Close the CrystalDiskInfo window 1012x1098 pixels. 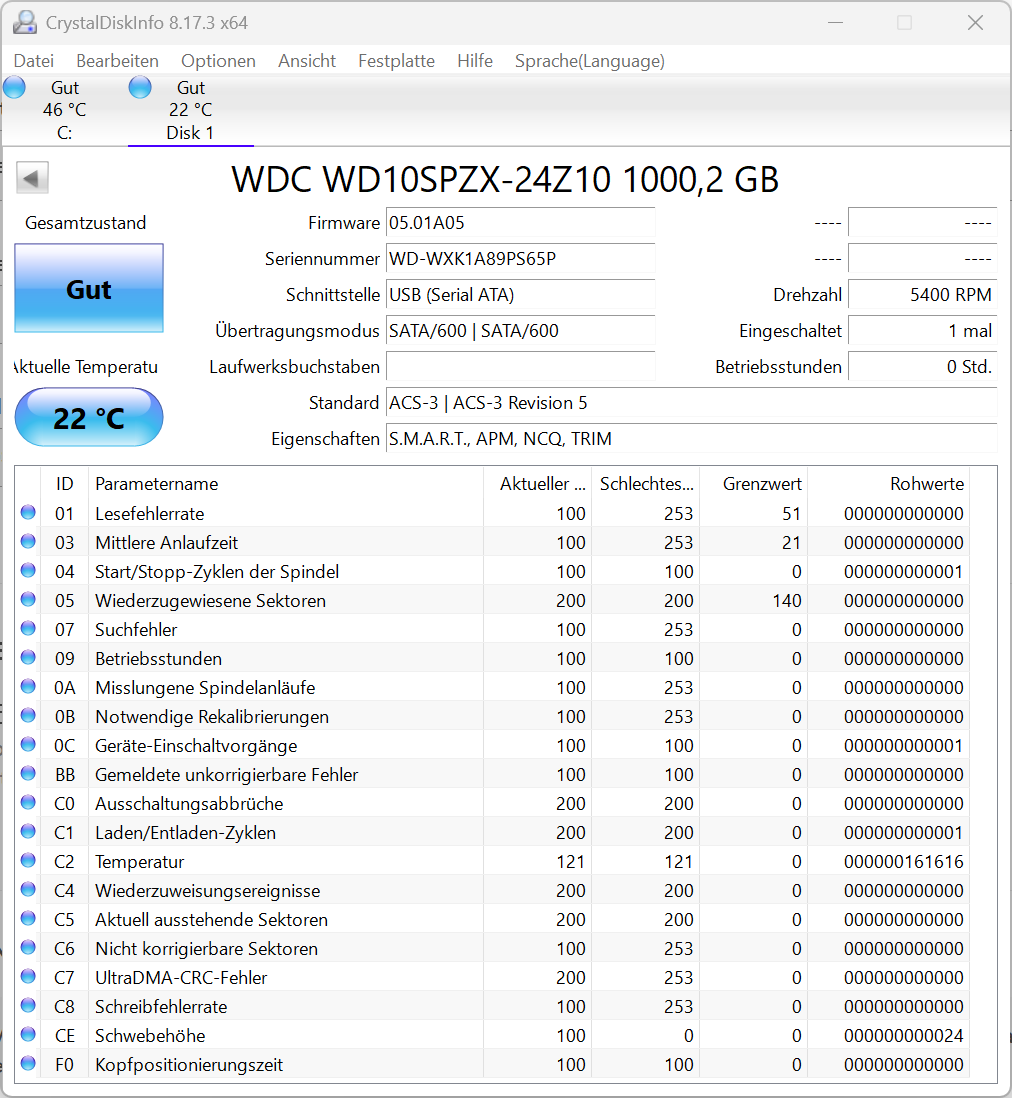[x=976, y=23]
